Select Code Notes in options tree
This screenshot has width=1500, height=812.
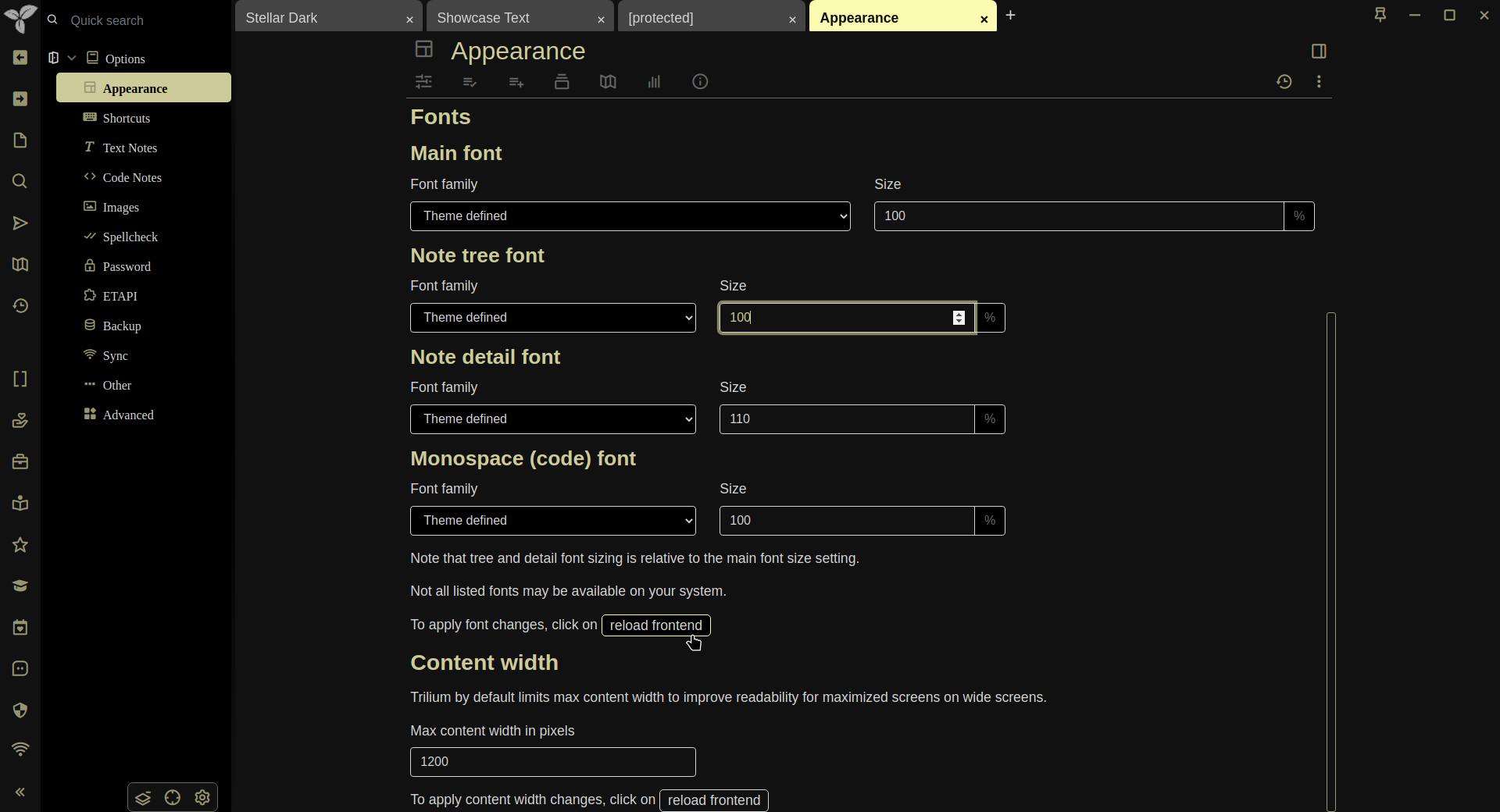click(x=132, y=177)
